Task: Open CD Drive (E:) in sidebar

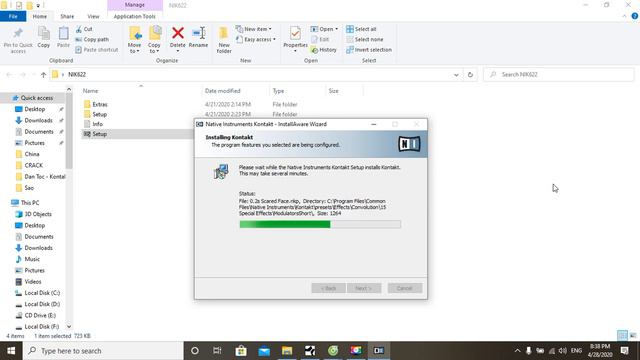Action: click(40, 316)
